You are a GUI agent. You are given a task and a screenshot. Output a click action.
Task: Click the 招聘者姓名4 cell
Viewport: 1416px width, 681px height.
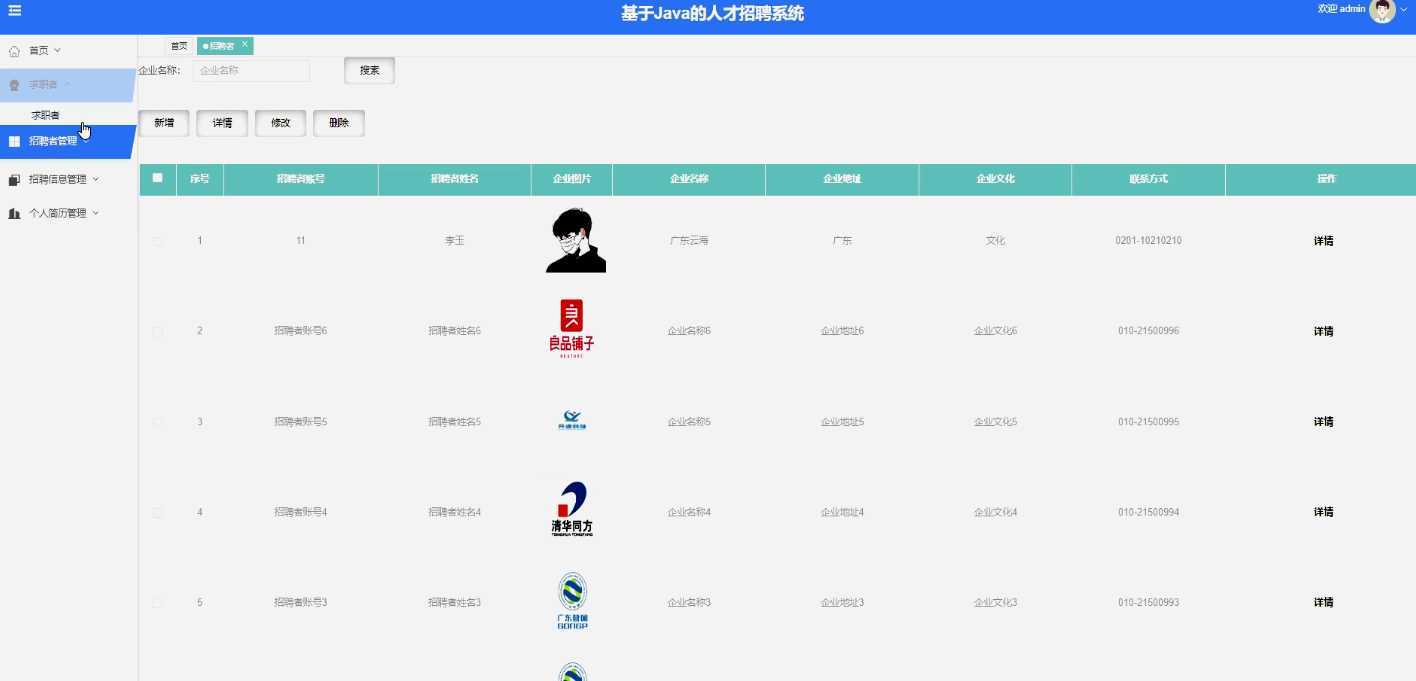point(454,512)
